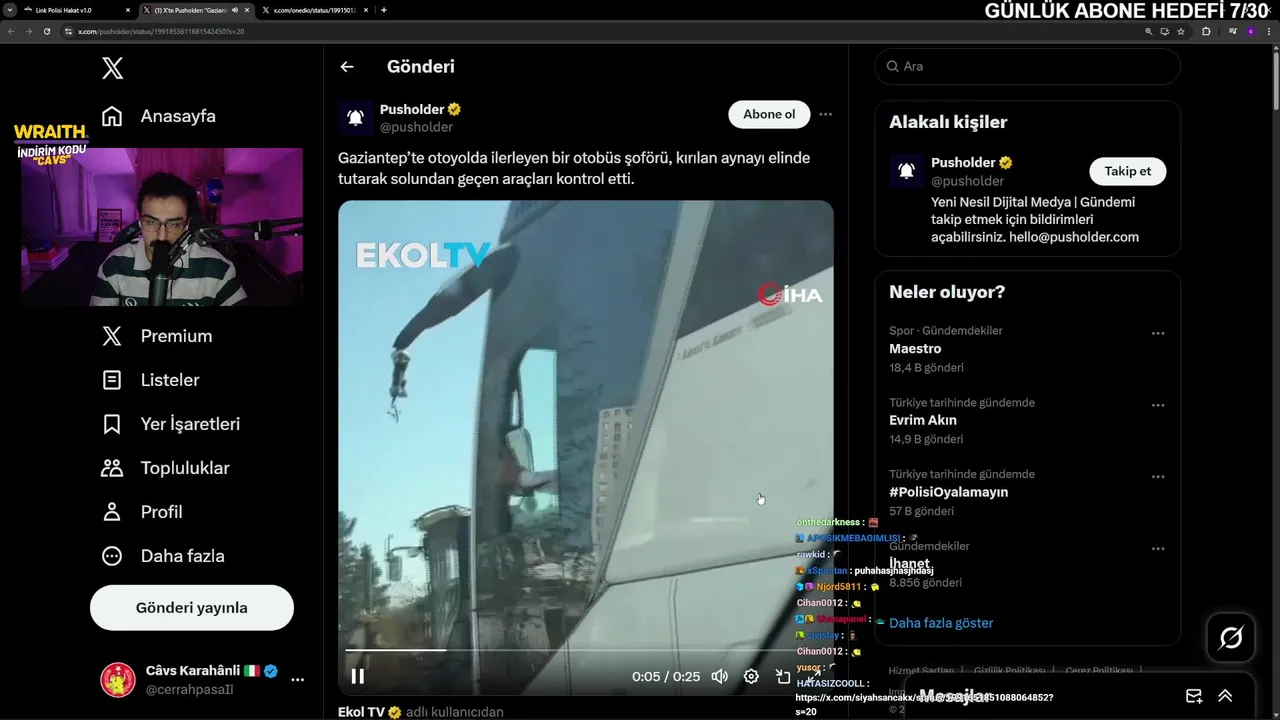Viewport: 1280px width, 720px height.
Task: Open video settings gear
Action: 751,676
